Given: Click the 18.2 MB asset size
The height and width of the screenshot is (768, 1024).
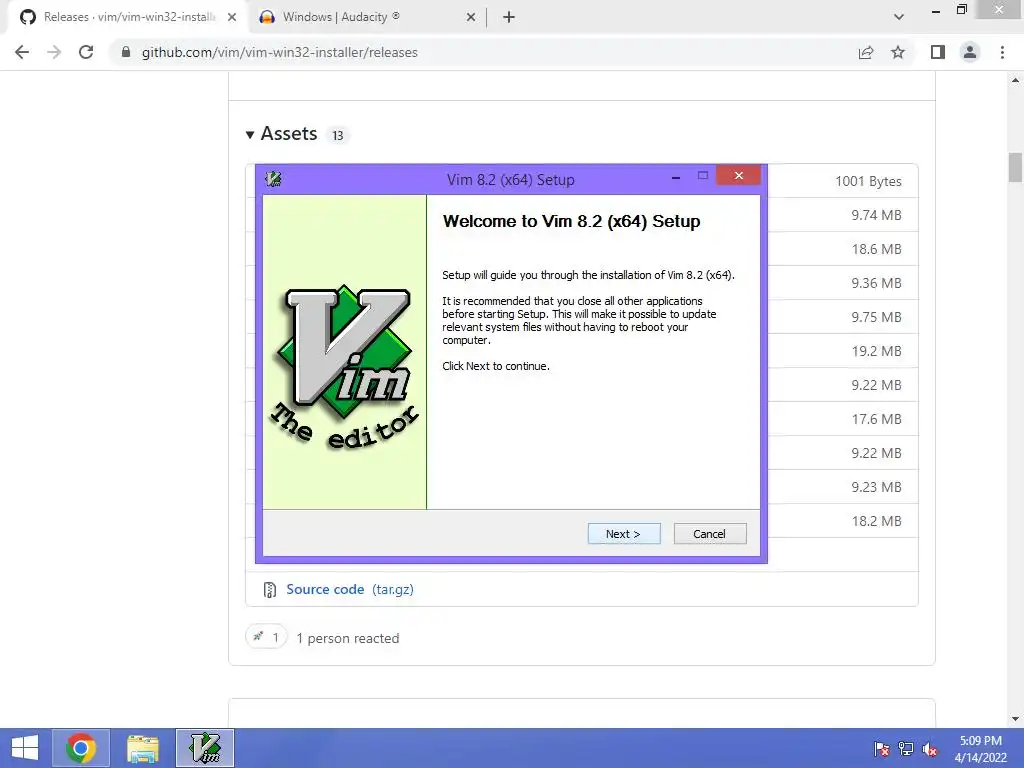Looking at the screenshot, I should [x=876, y=521].
